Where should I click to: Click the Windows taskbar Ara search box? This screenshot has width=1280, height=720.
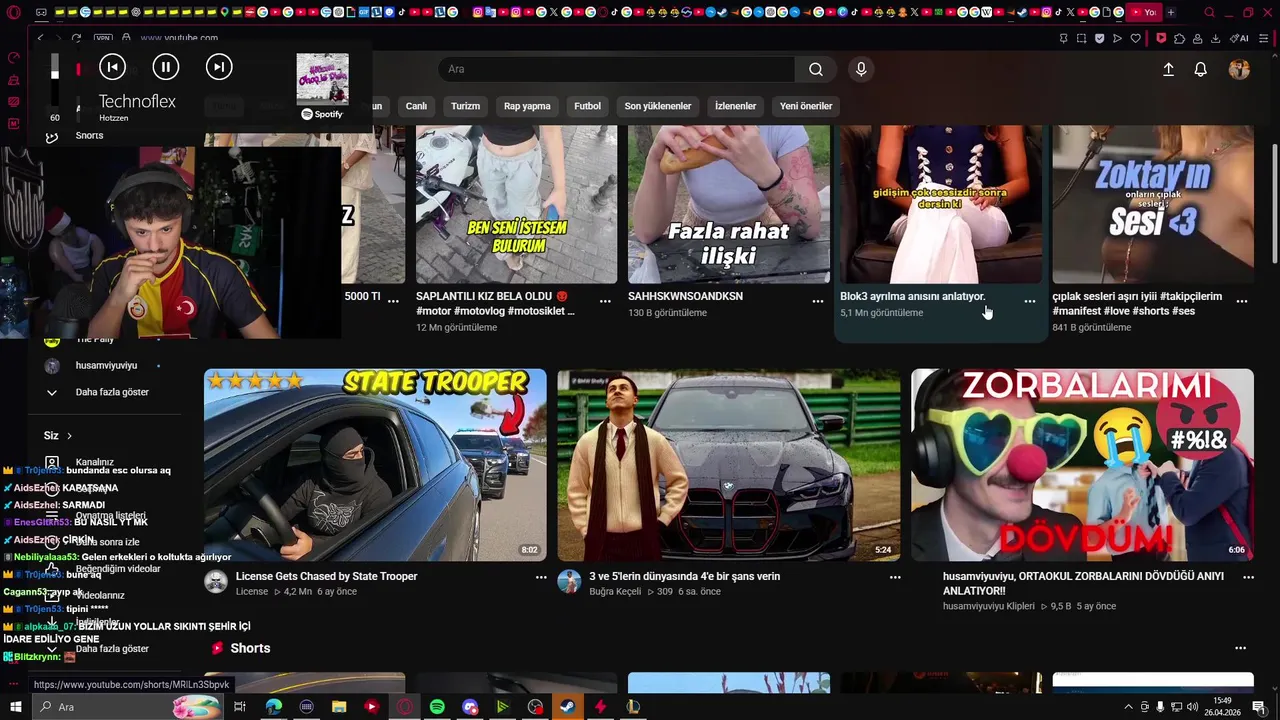coord(127,707)
